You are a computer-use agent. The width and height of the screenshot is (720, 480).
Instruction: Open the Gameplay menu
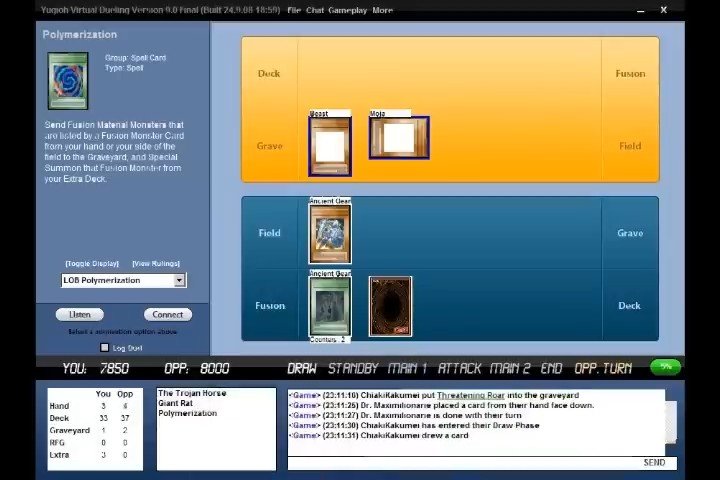pos(348,10)
